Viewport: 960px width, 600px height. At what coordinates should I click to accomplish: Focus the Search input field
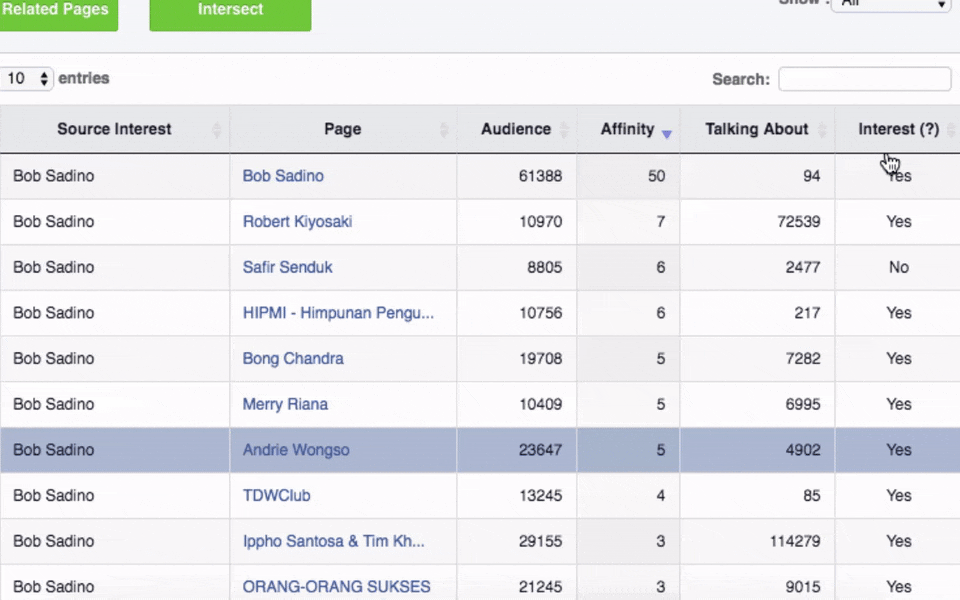(864, 79)
